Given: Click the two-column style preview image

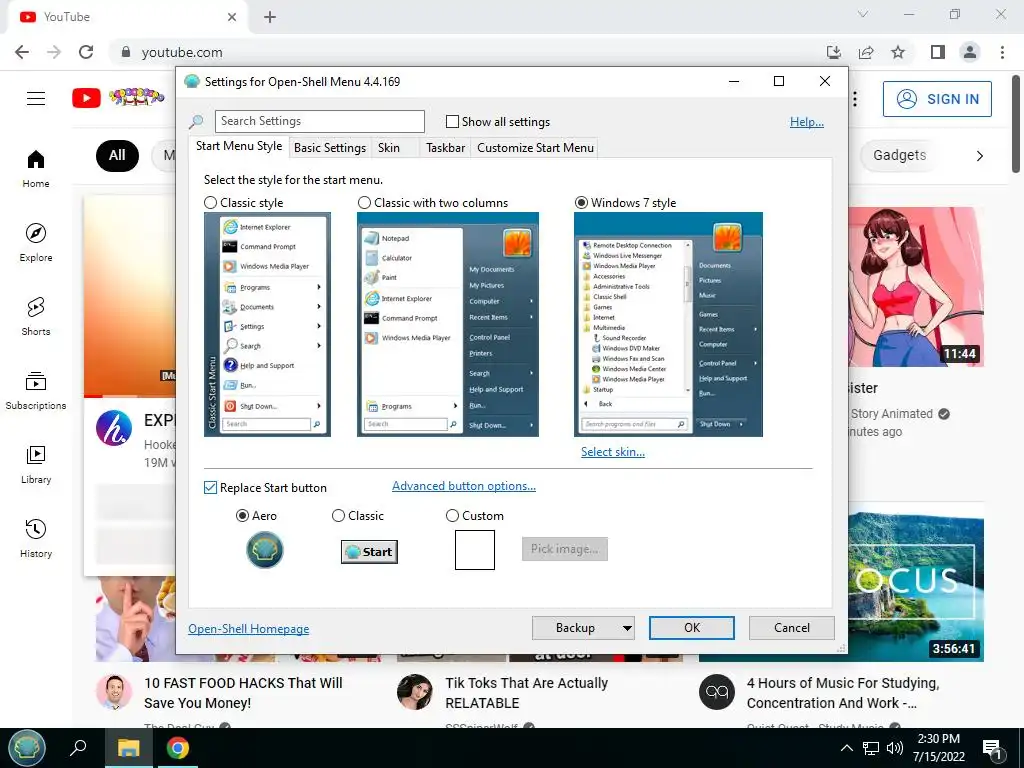Looking at the screenshot, I should [448, 325].
